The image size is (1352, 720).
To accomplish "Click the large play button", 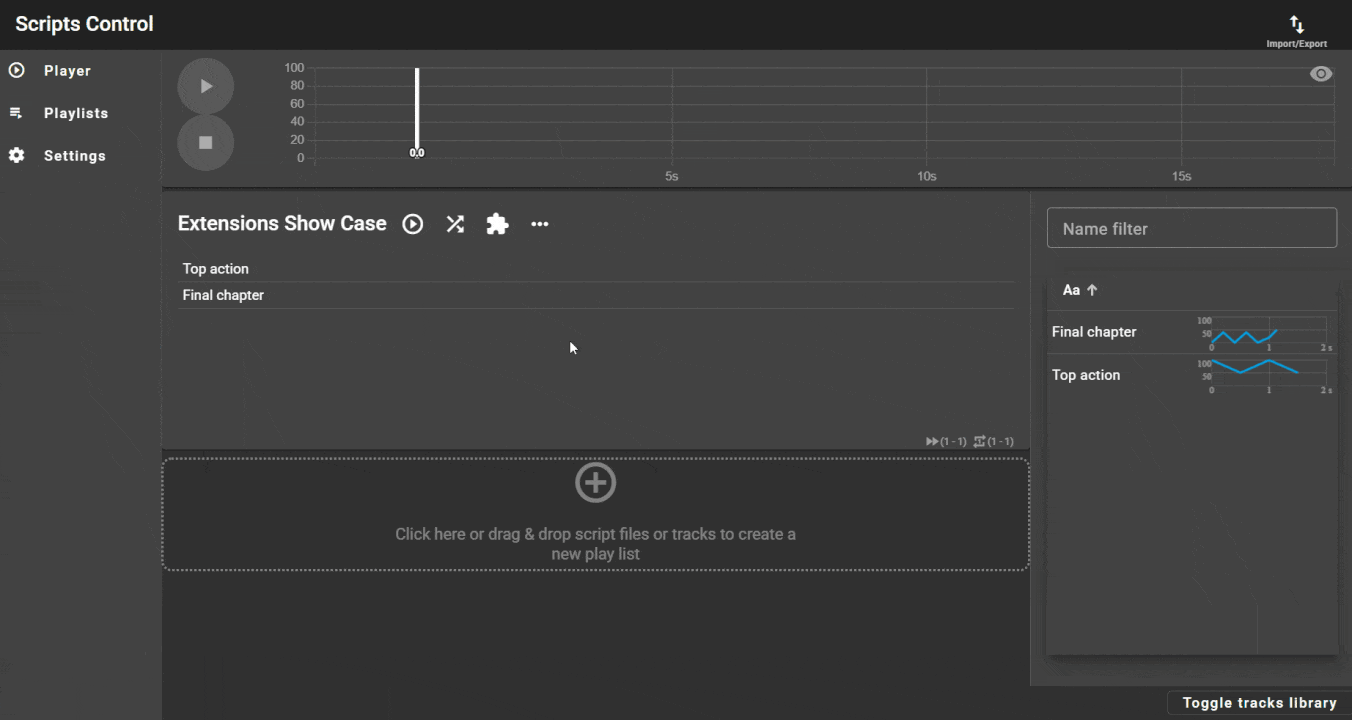I will (206, 86).
